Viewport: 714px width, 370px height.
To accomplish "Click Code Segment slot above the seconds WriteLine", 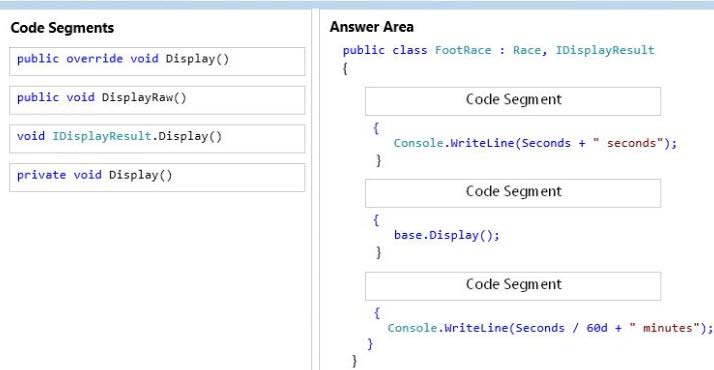I will click(x=513, y=101).
